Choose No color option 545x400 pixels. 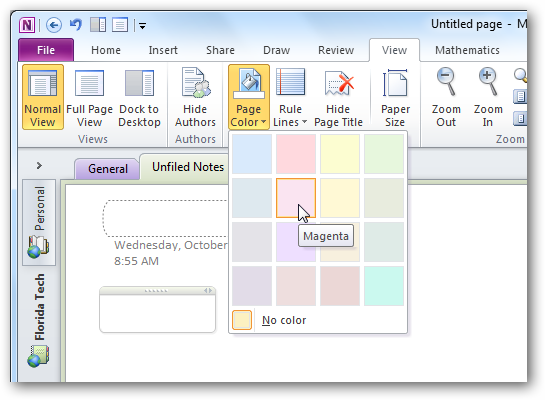[x=284, y=320]
